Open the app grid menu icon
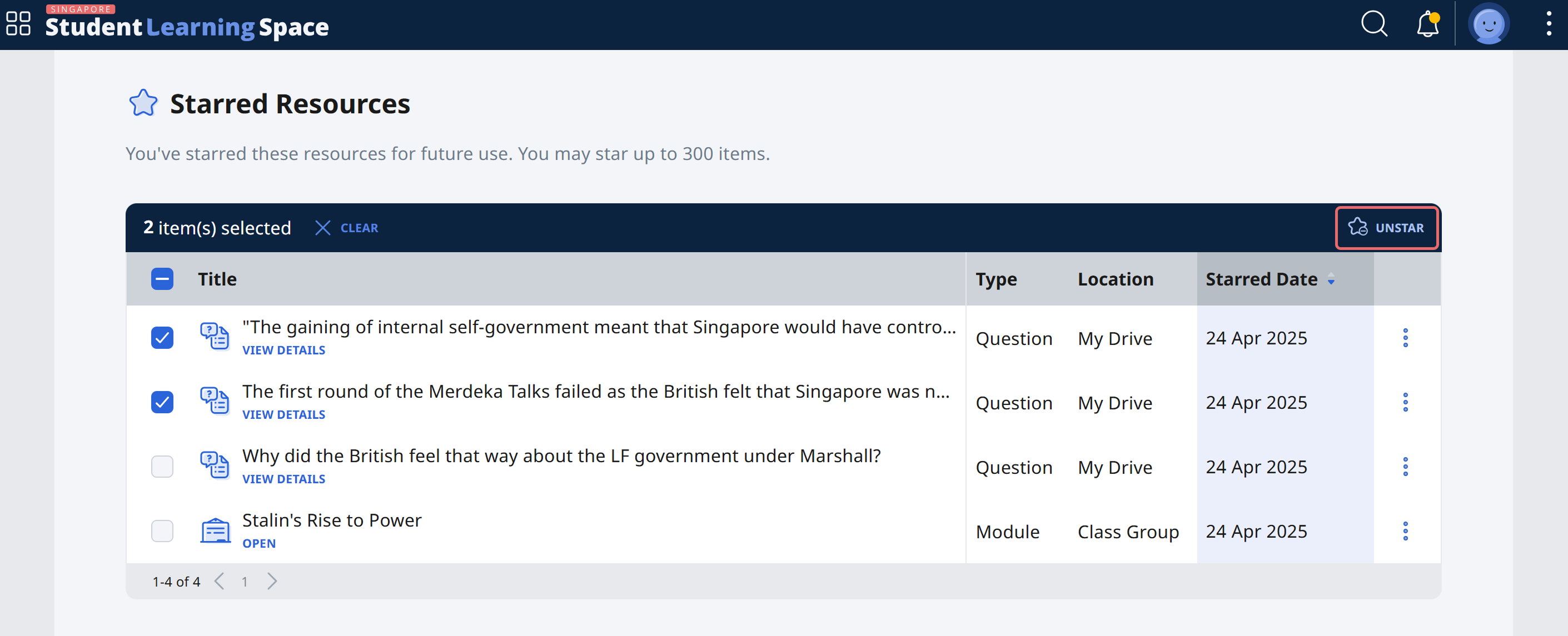This screenshot has width=1568, height=636. pos(18,24)
